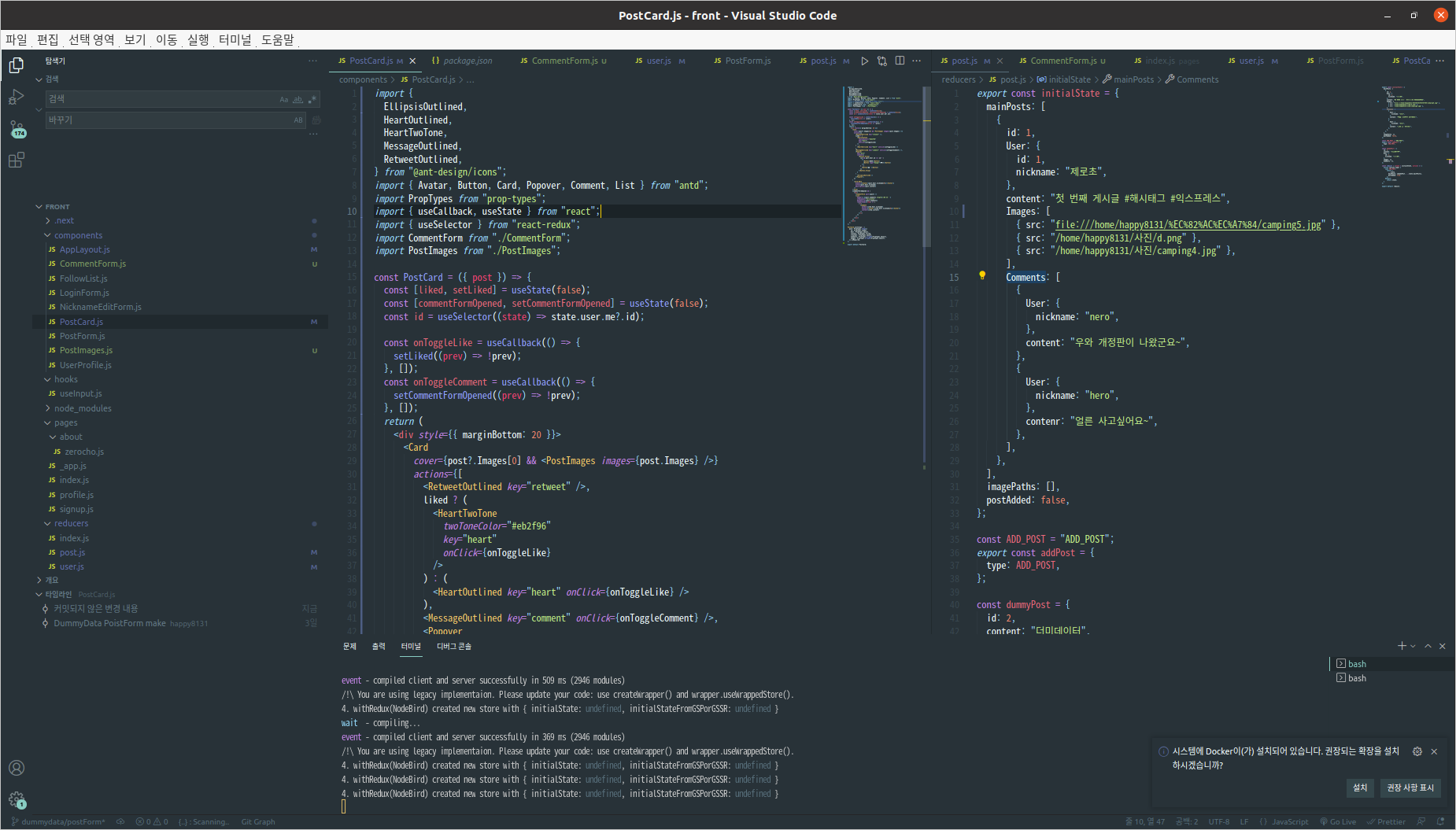Open more actions for right editor group
Viewport: 1456px width, 830px height.
[x=1440, y=61]
